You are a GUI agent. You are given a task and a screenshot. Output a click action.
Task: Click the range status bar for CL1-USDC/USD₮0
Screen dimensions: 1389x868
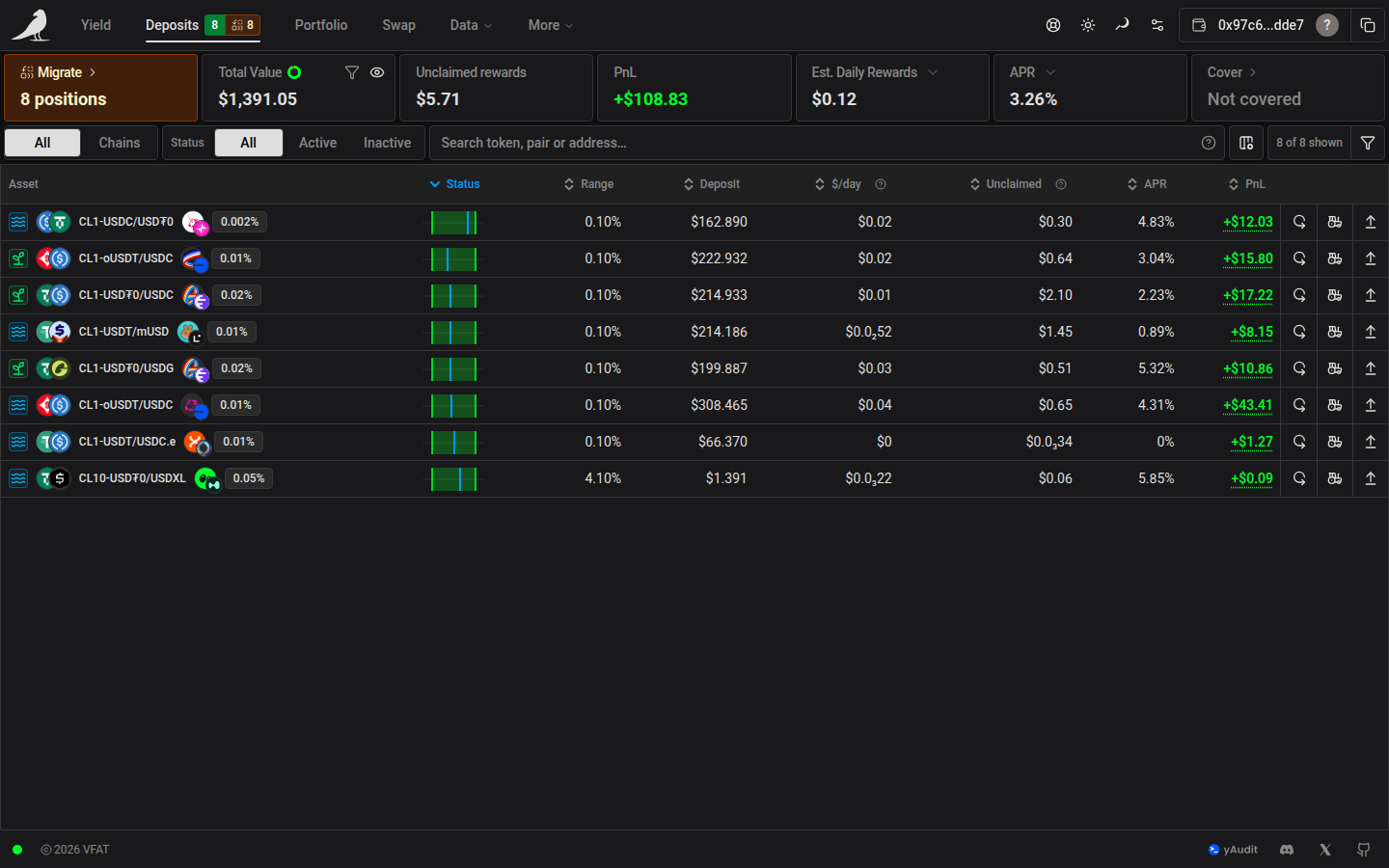(453, 223)
